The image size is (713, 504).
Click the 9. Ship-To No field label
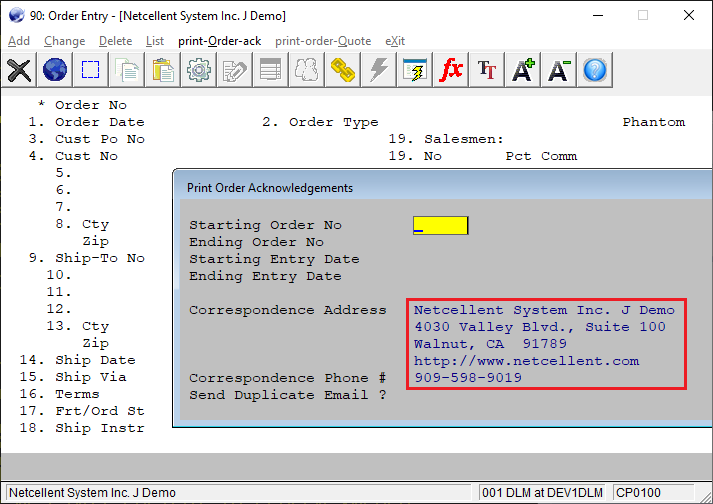tap(86, 258)
